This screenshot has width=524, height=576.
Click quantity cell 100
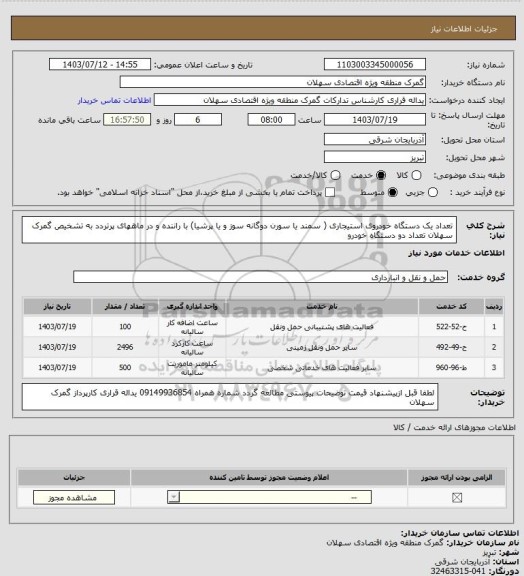click(125, 327)
